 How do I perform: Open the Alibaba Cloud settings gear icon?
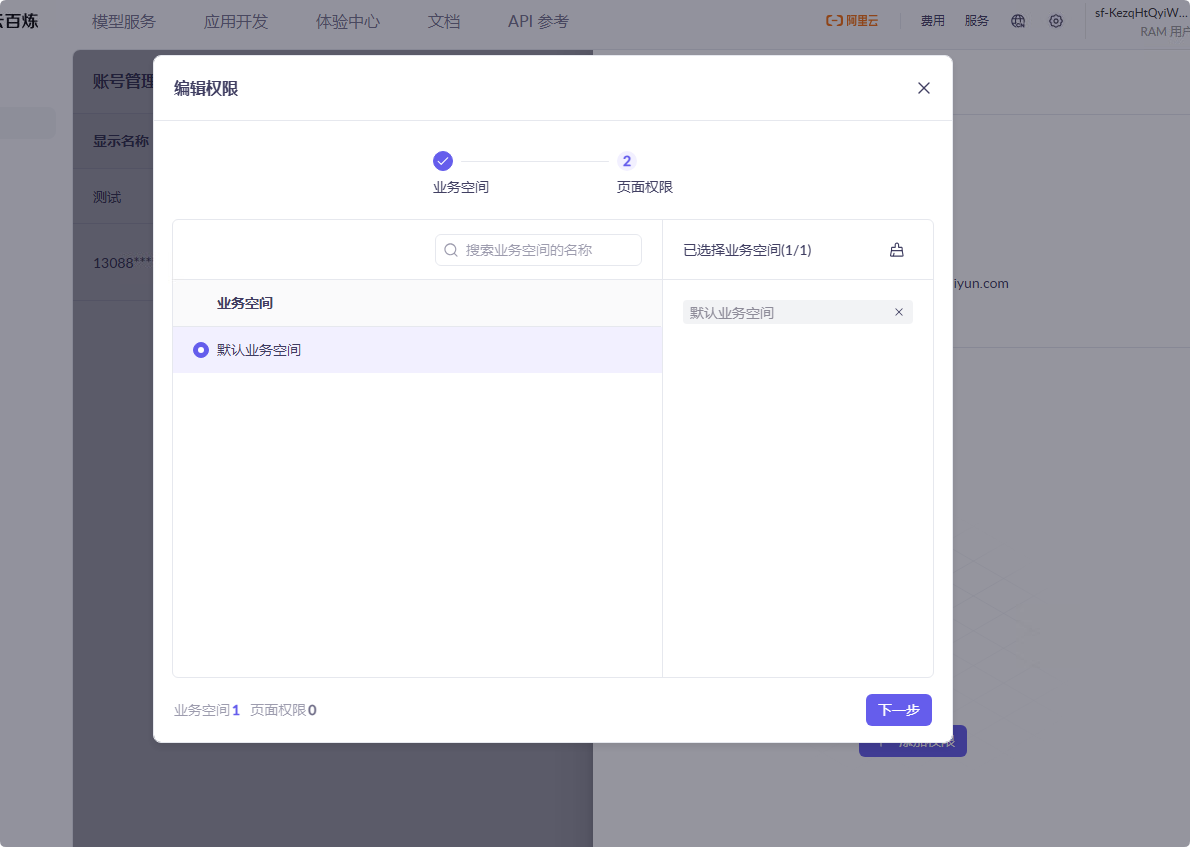pyautogui.click(x=1056, y=20)
